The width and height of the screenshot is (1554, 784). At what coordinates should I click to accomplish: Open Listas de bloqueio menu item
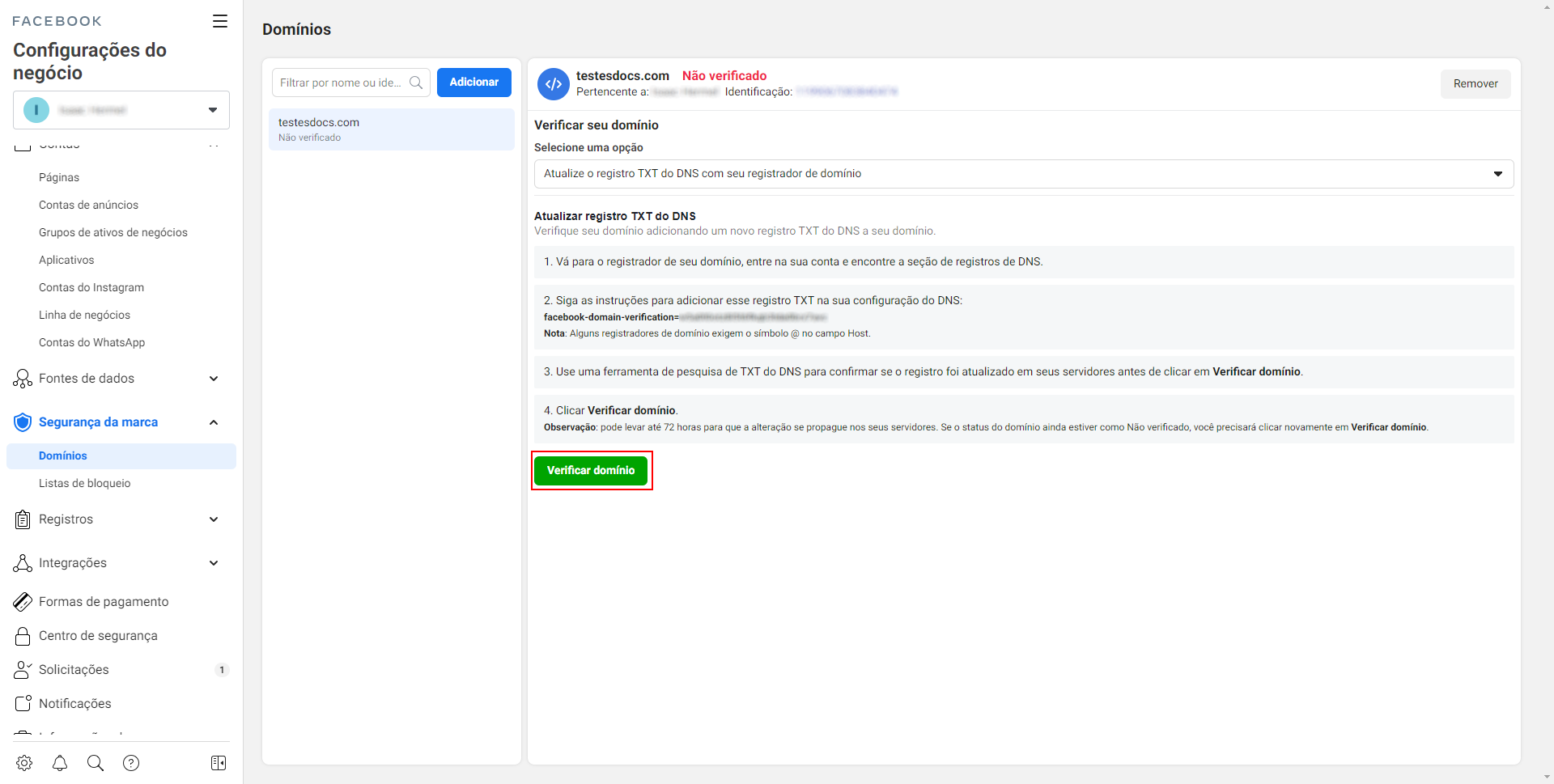85,483
